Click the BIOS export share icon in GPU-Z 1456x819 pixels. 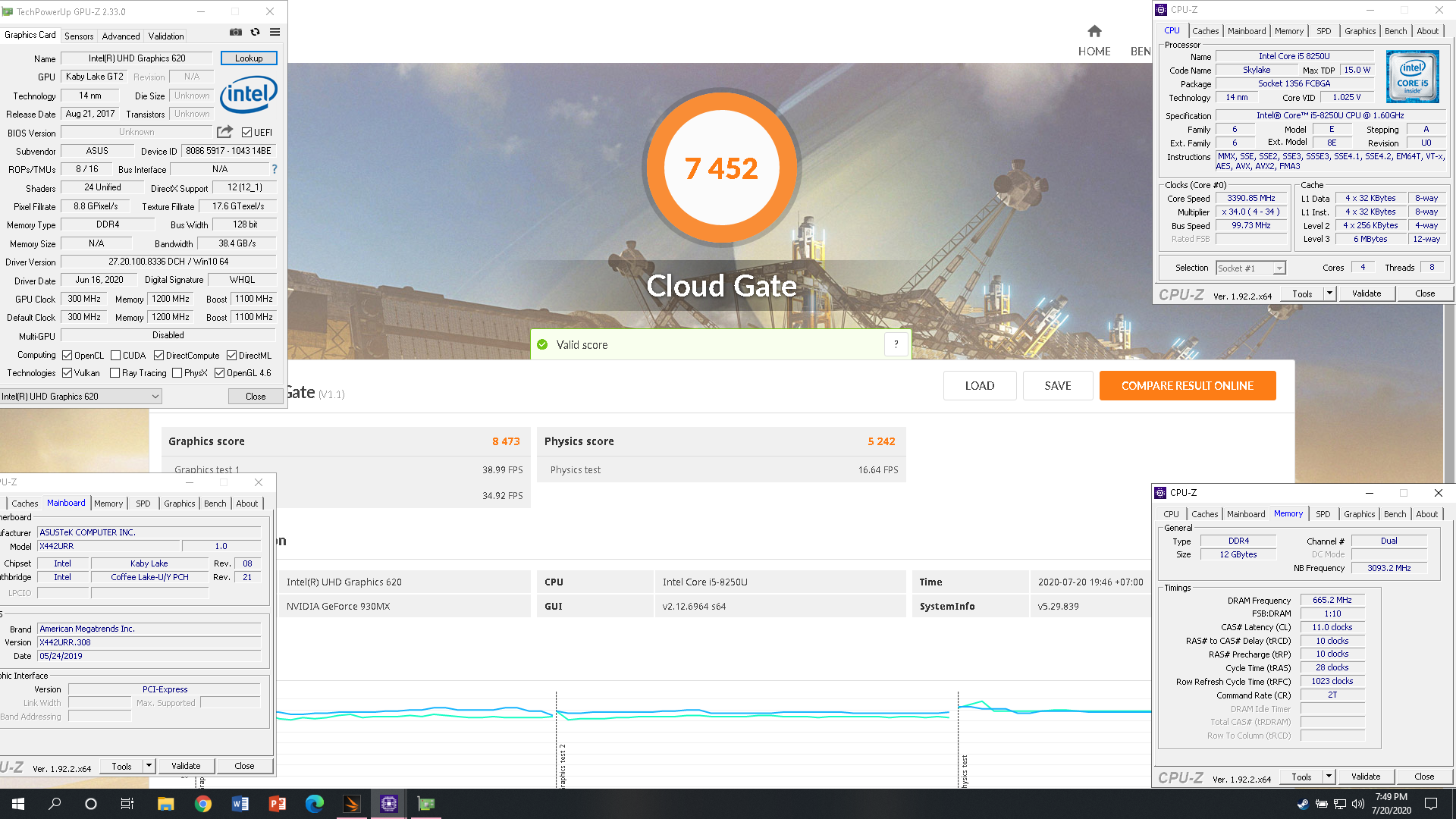224,131
